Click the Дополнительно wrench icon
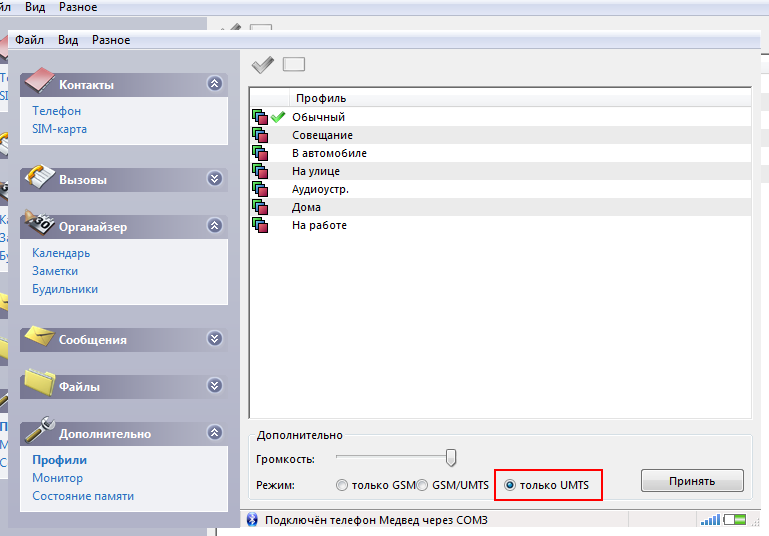This screenshot has width=769, height=536. pos(39,431)
